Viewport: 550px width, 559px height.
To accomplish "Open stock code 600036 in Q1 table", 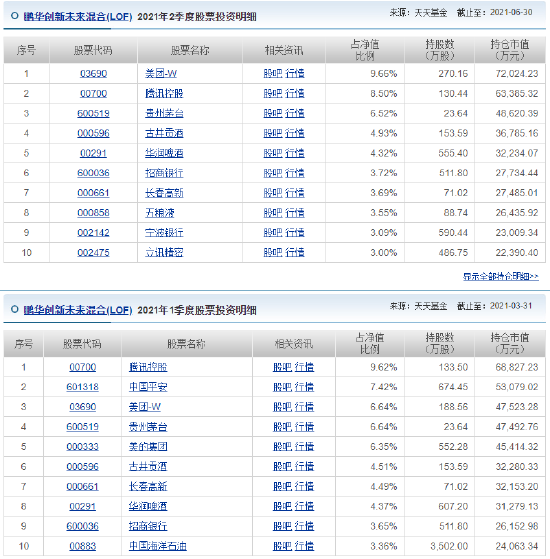I will 83,526.
